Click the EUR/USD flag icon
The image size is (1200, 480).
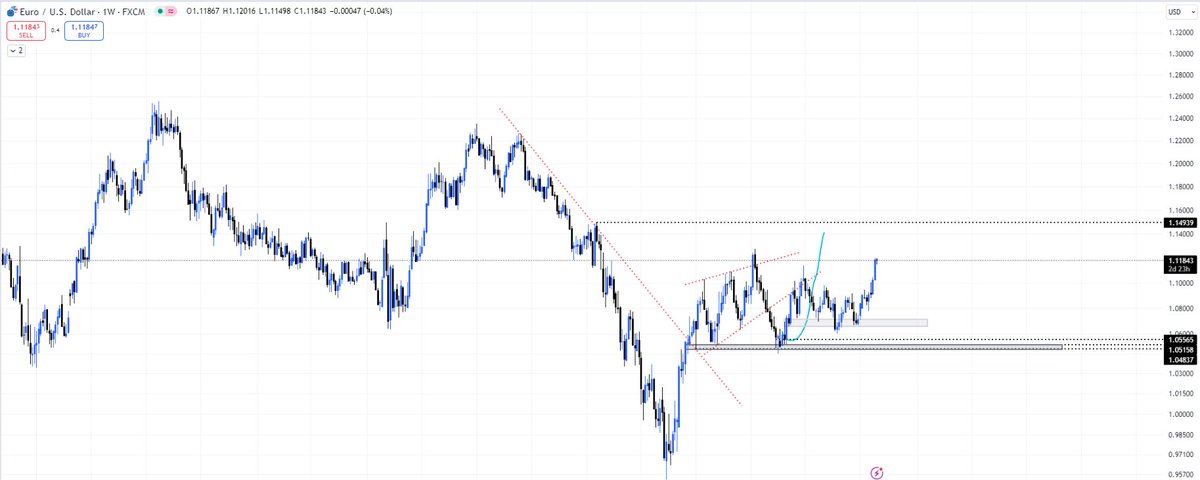[x=10, y=11]
